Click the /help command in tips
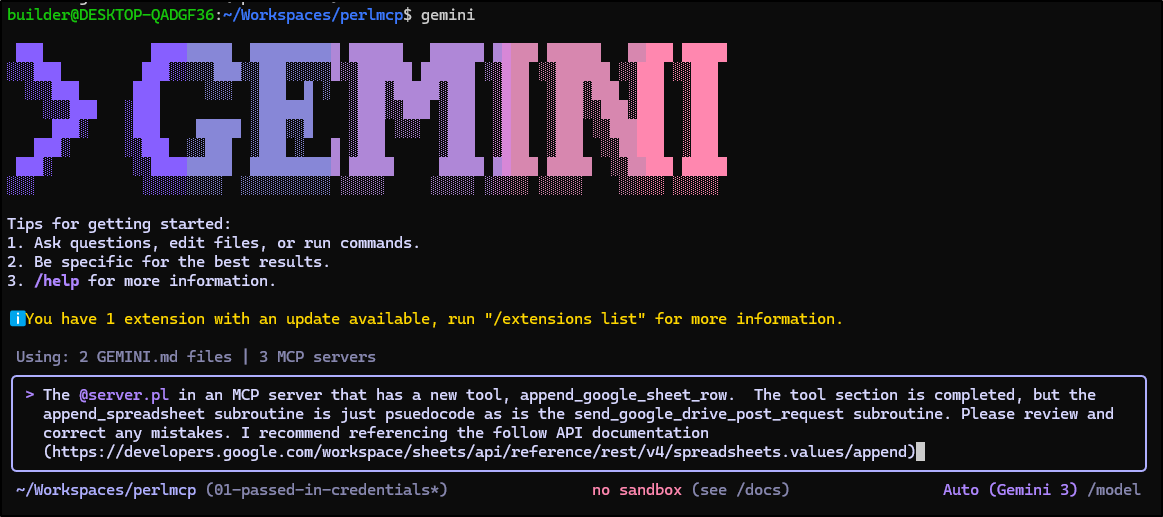 point(57,281)
